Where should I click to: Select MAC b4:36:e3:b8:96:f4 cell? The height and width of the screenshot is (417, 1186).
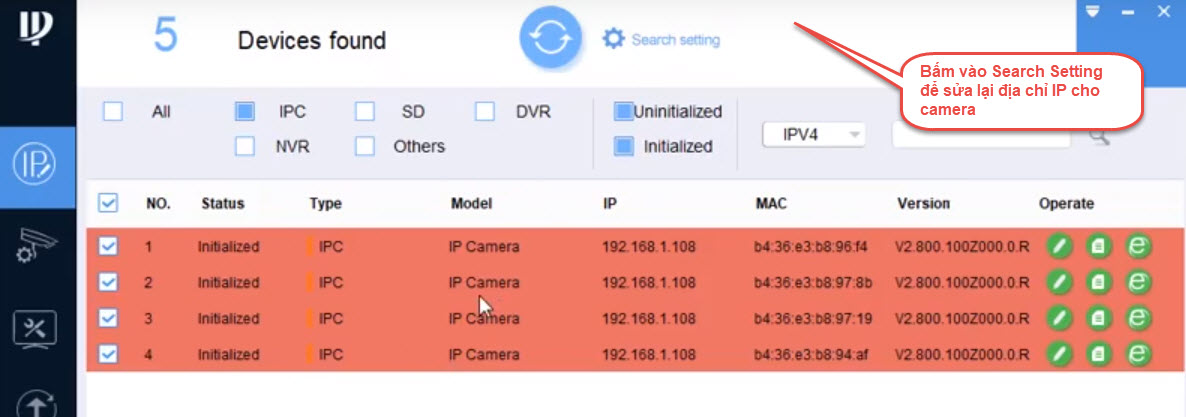(x=810, y=247)
